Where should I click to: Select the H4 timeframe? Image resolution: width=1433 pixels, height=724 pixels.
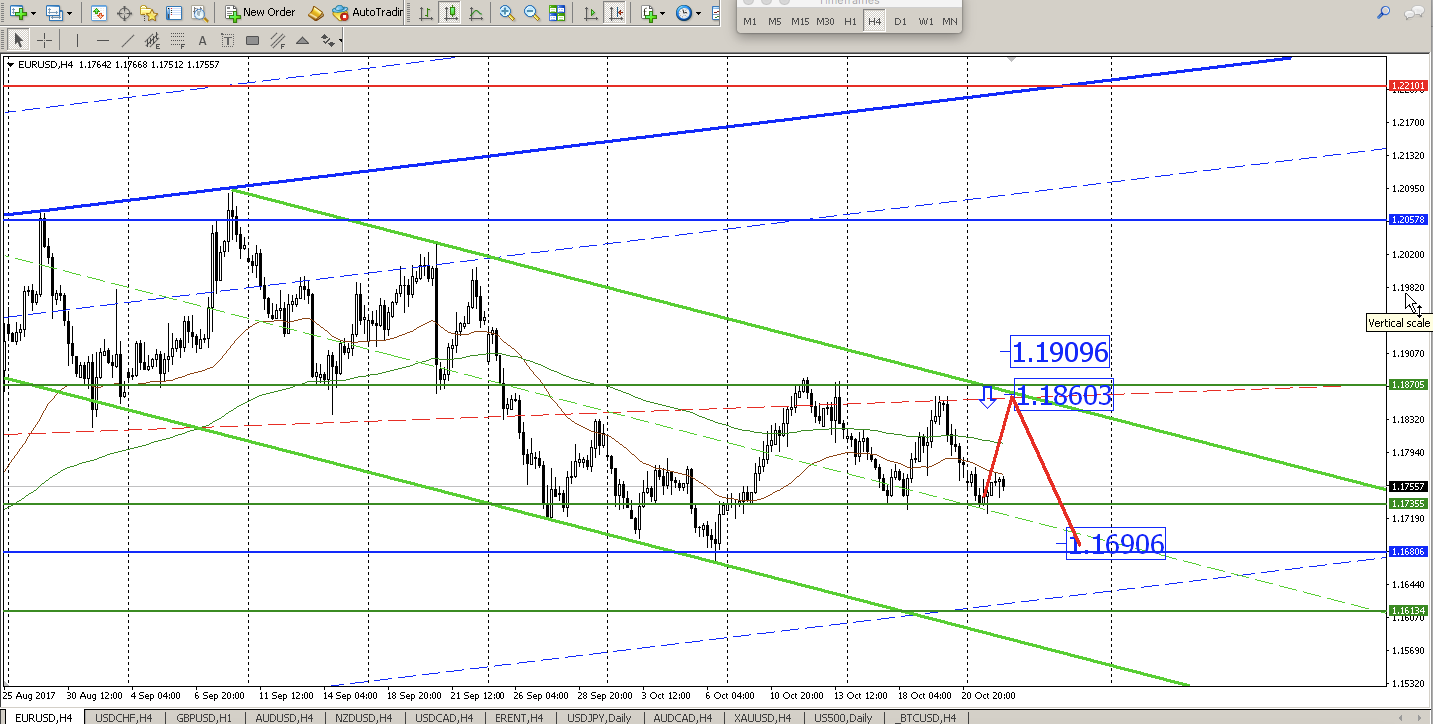click(875, 21)
